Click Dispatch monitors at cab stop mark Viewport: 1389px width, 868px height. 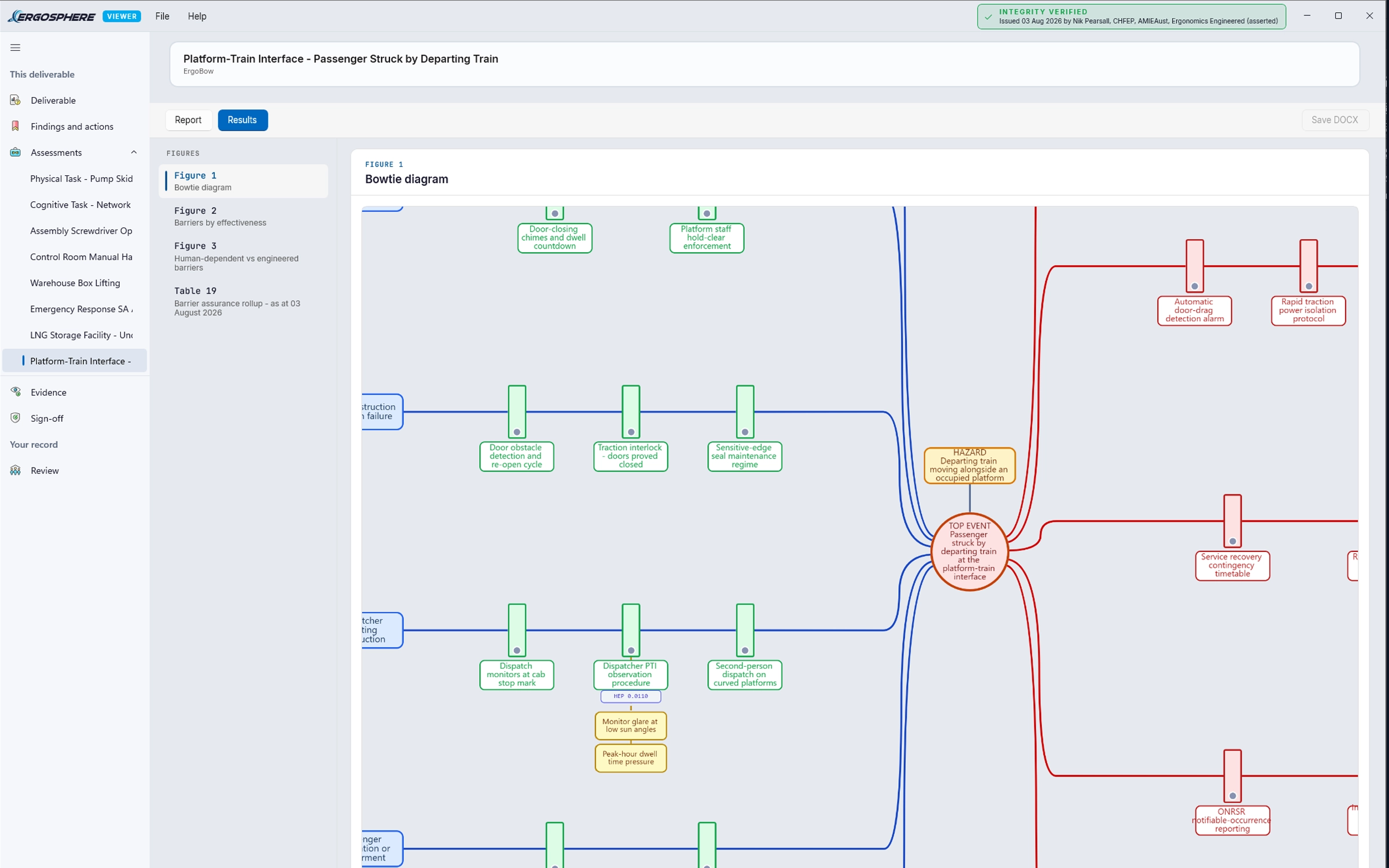point(516,675)
